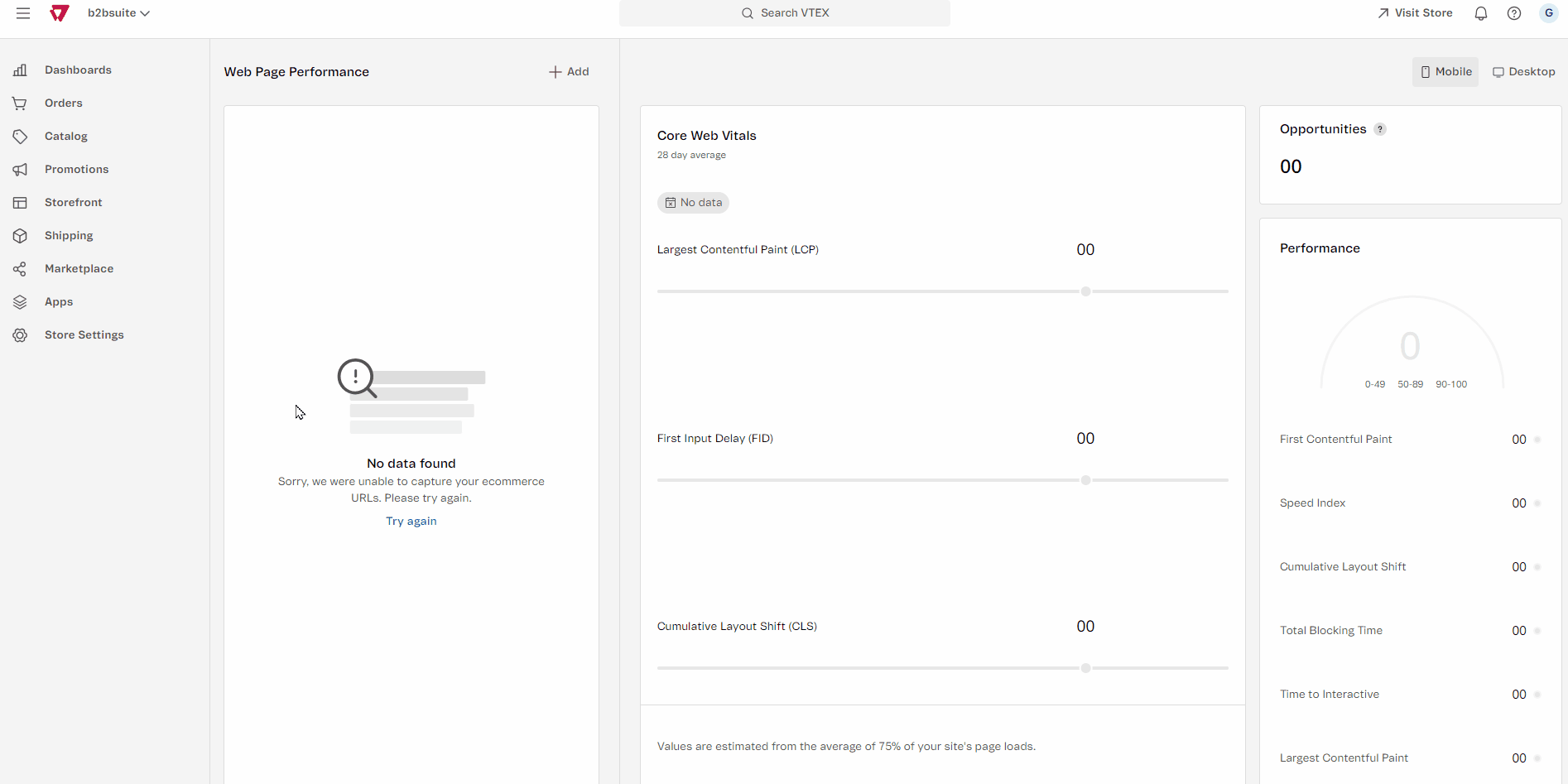
Task: Open the Promotions sidebar section
Action: [76, 170]
